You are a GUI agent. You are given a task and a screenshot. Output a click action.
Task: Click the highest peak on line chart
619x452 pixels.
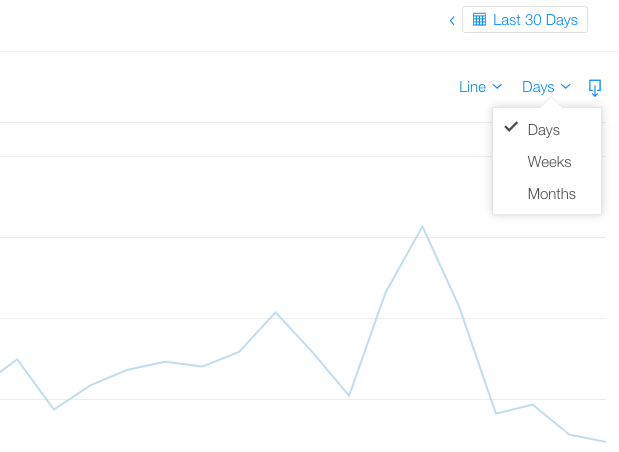click(x=422, y=226)
